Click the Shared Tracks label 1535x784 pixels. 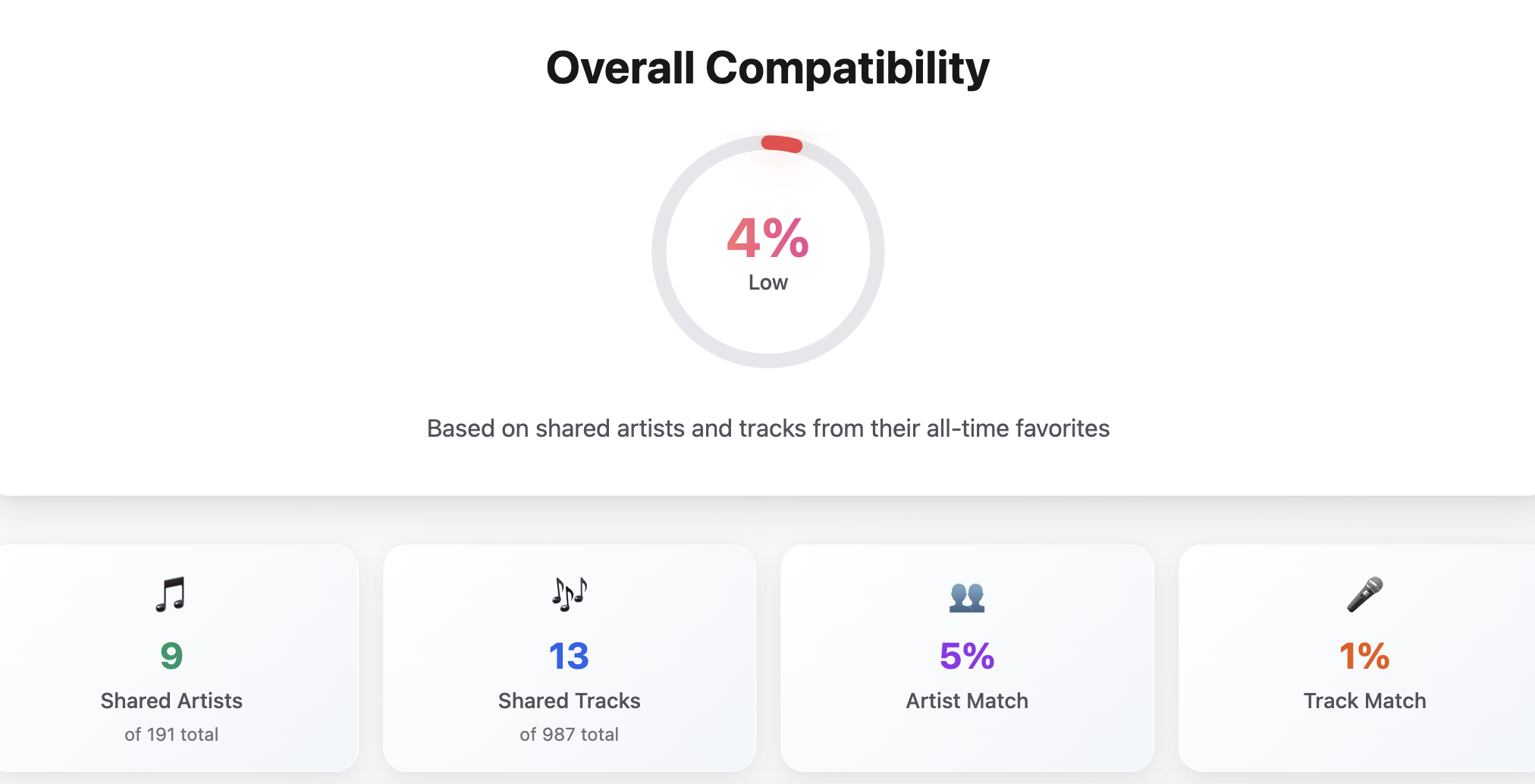coord(569,701)
